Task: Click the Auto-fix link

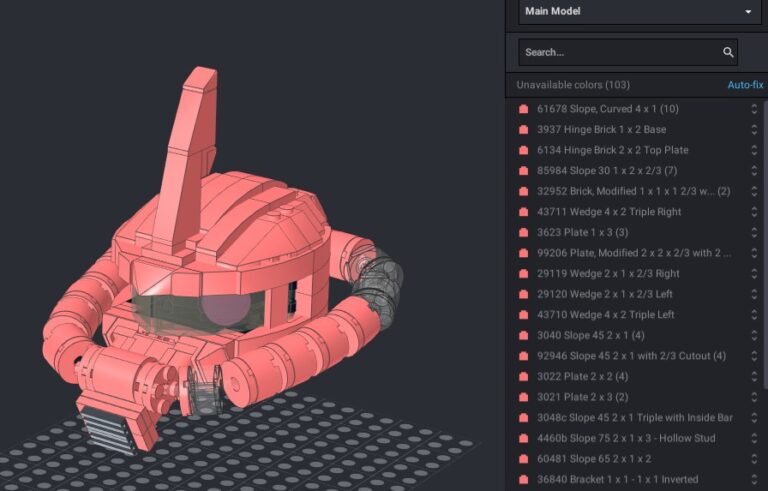Action: pos(745,85)
